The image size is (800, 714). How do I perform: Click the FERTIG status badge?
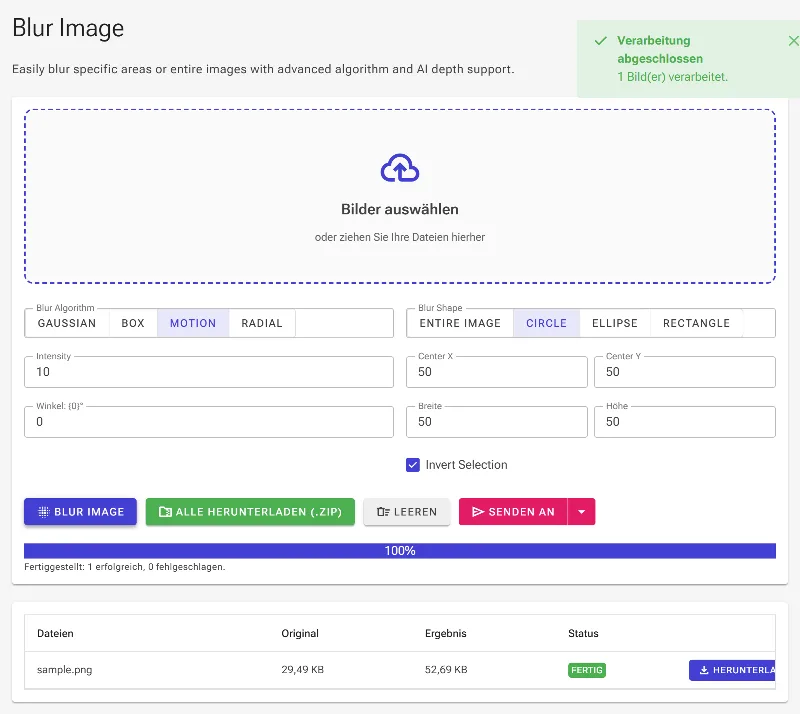(x=587, y=670)
